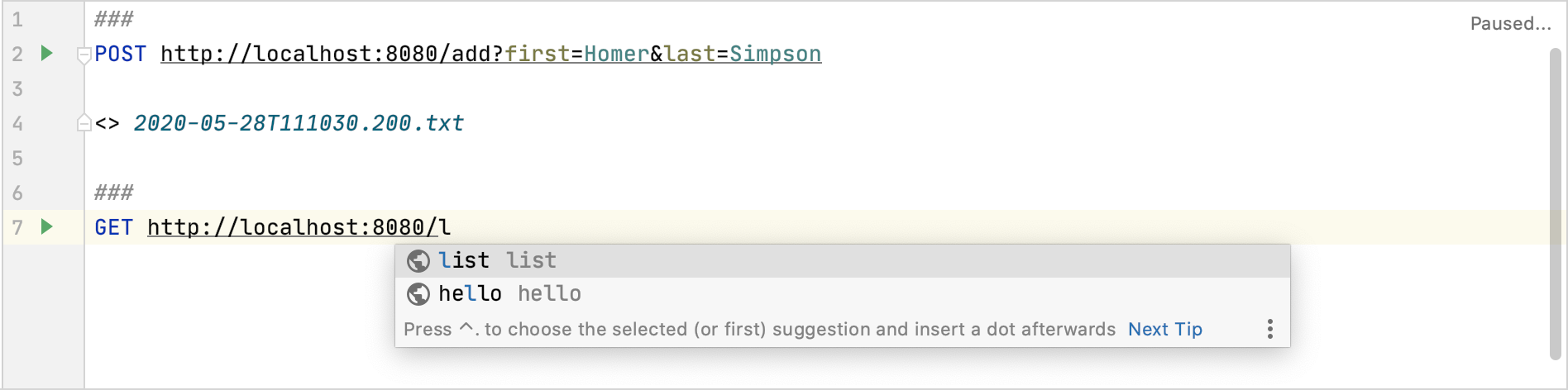Collapse the POST request fold marker

click(x=84, y=55)
